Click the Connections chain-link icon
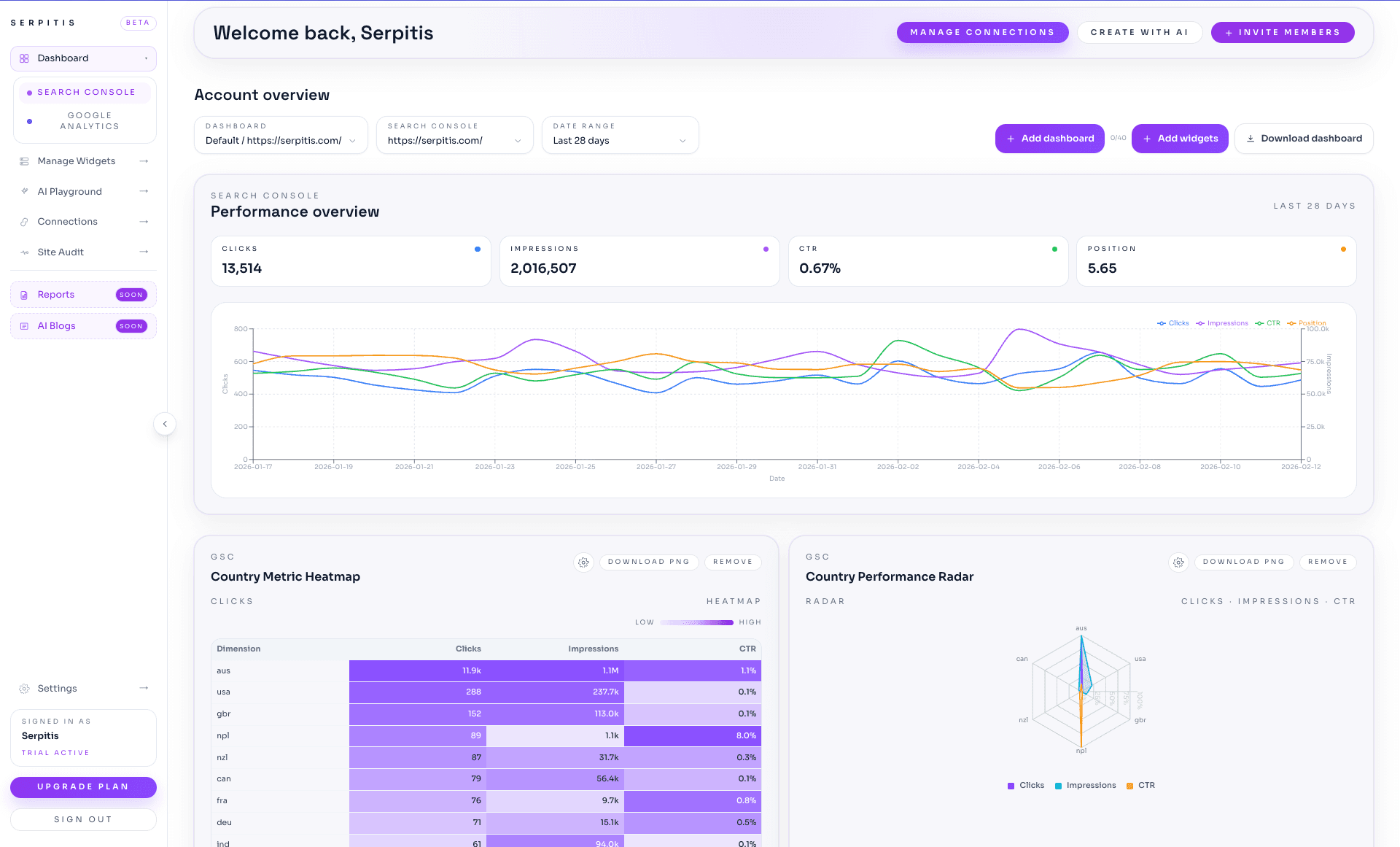Image resolution: width=1400 pixels, height=847 pixels. [26, 221]
